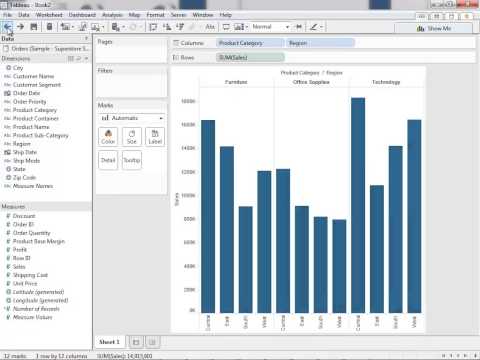
Task: Toggle the fix axes pin icon
Action: click(299, 27)
